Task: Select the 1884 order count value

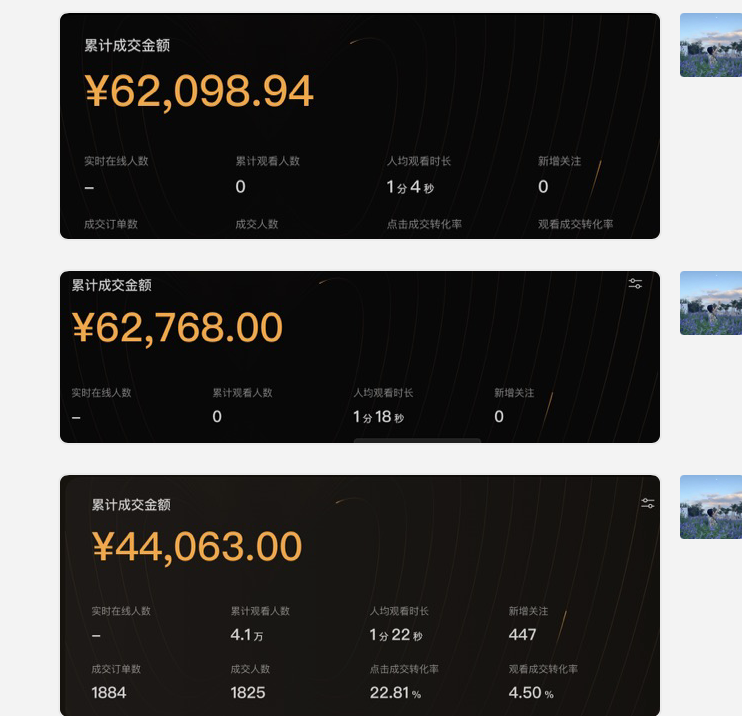Action: [109, 692]
